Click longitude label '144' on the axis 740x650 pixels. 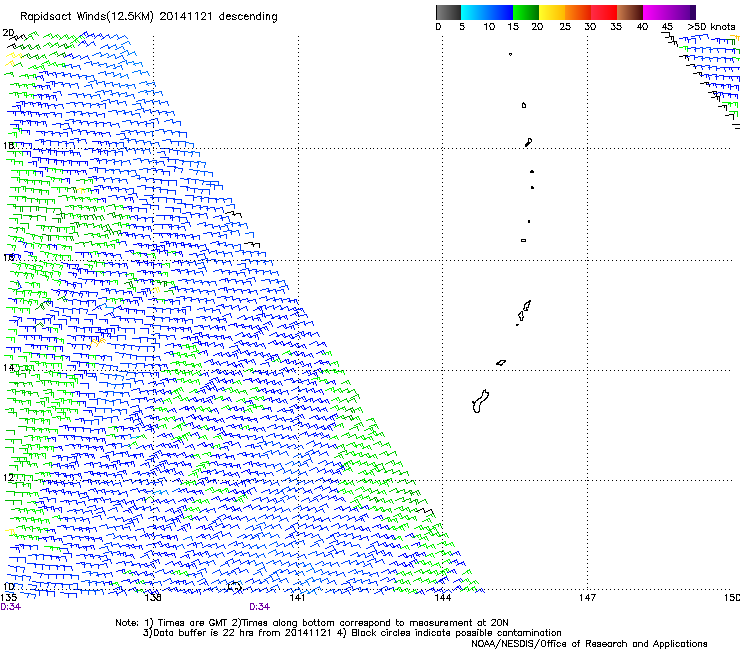(x=442, y=598)
